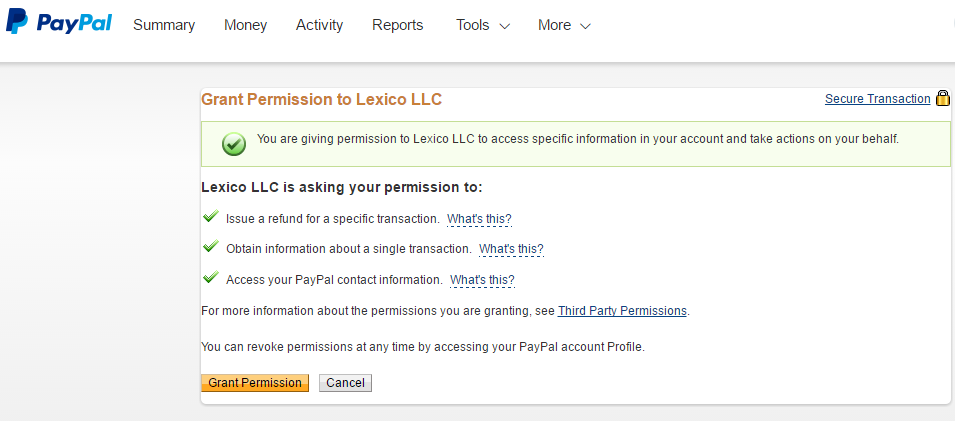Expand the Tools dropdown chevron
955x421 pixels.
504,26
